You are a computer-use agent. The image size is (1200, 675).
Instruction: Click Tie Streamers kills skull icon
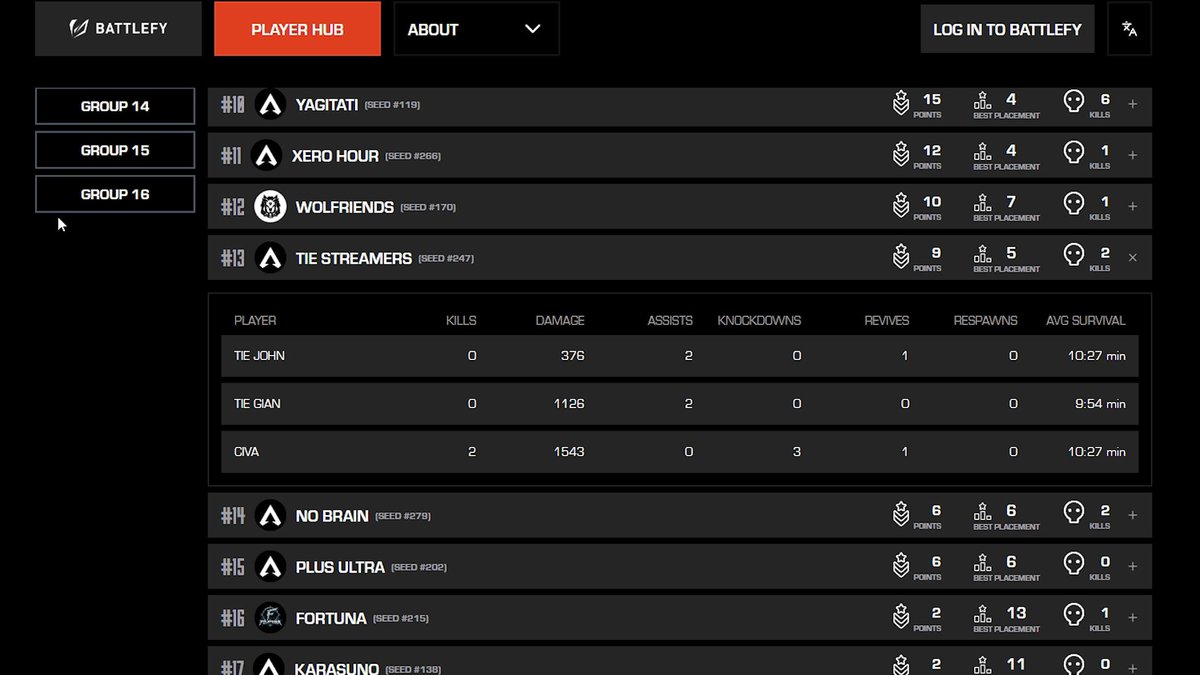tap(1073, 255)
